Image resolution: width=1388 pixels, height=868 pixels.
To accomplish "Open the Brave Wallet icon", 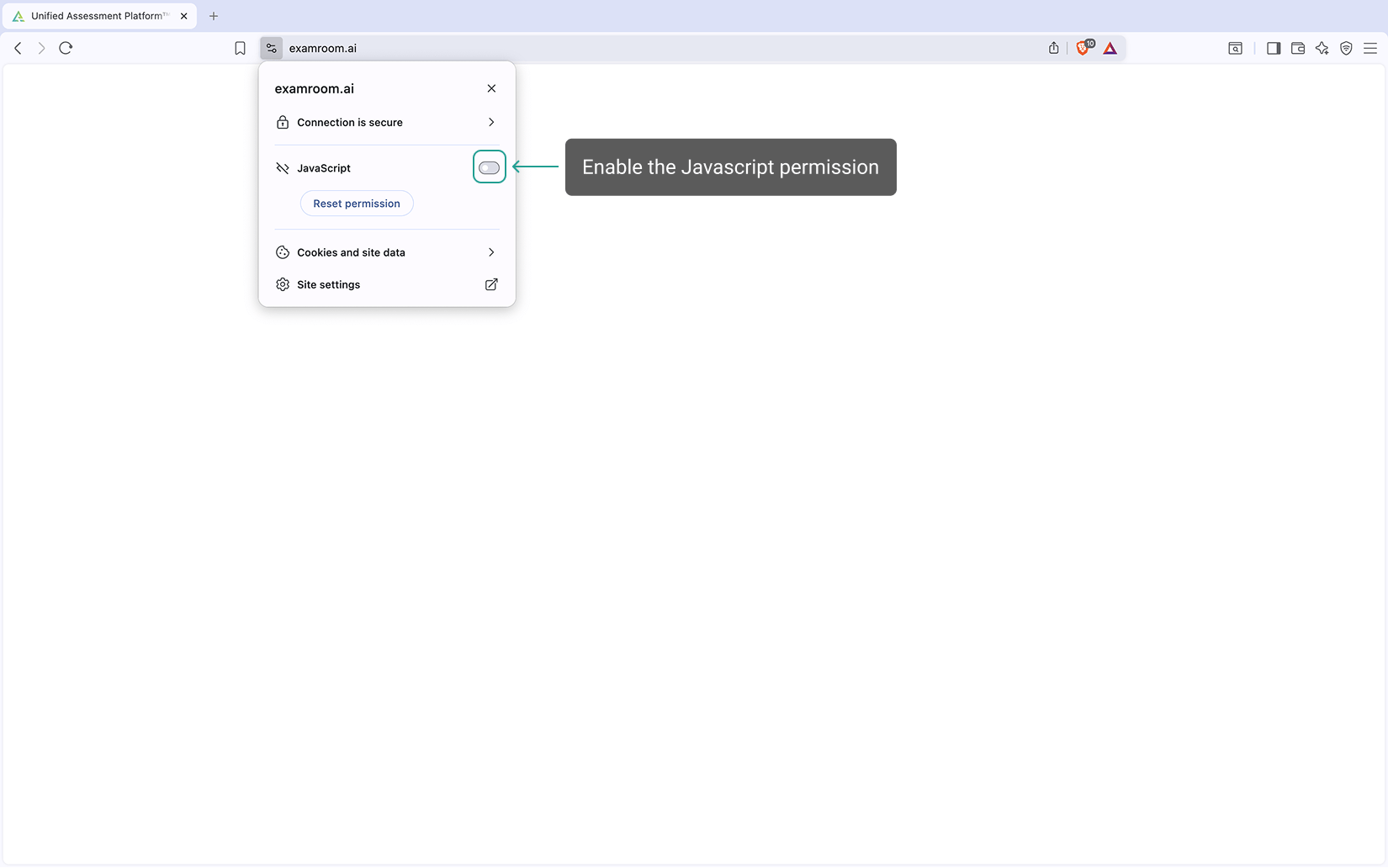I will coord(1298,48).
